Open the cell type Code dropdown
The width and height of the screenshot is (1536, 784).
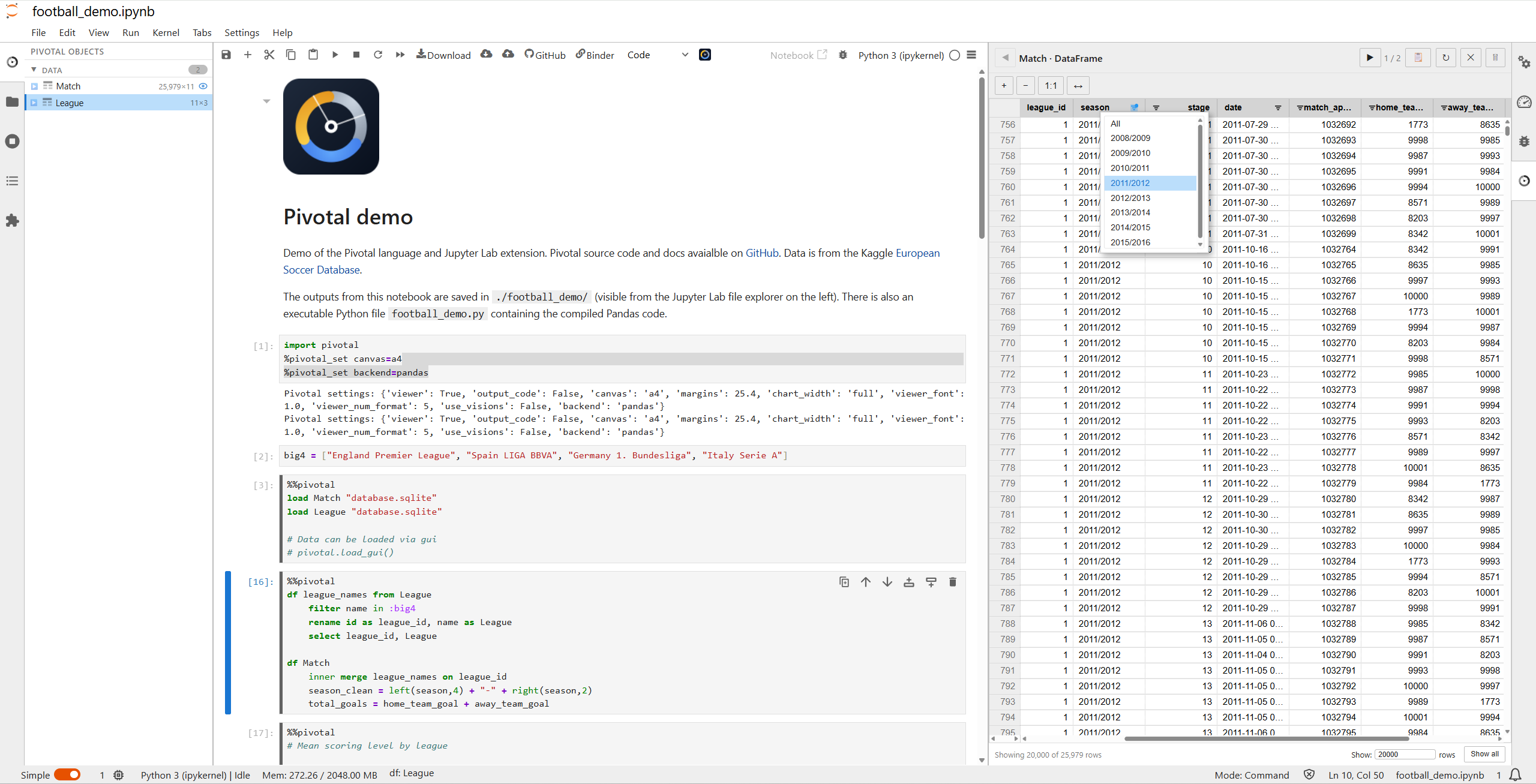tap(658, 55)
